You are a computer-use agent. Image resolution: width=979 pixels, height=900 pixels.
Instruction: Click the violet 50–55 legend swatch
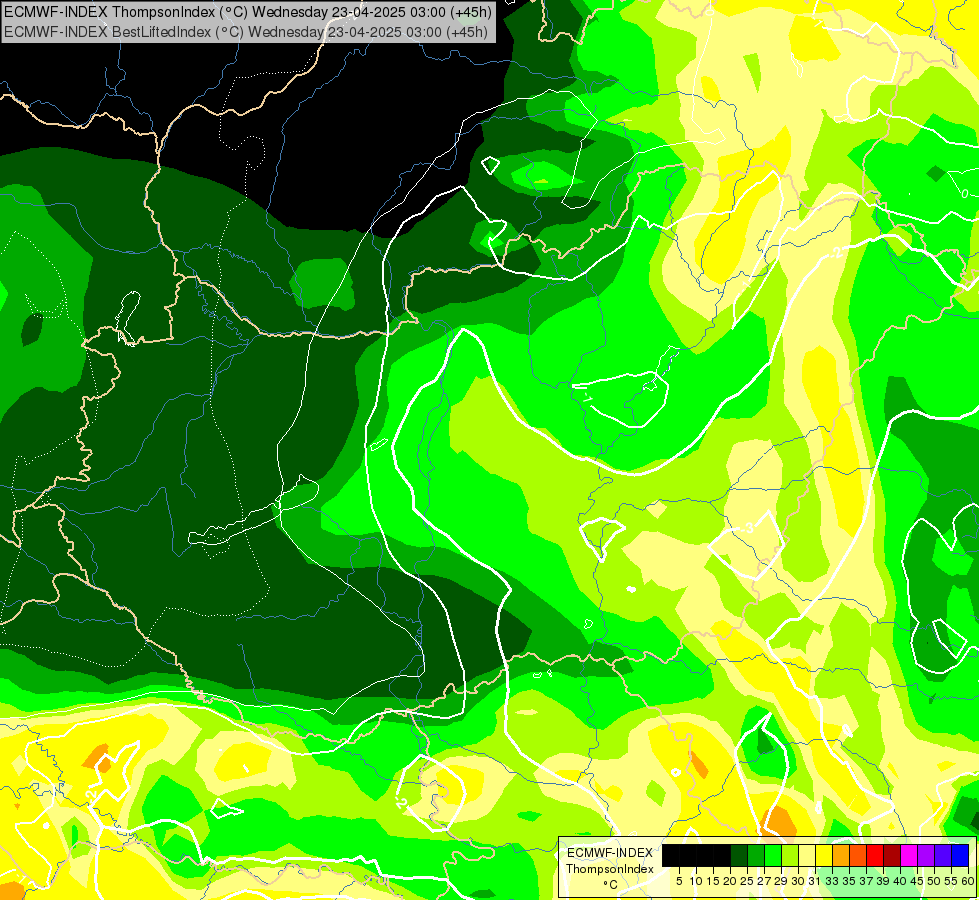(944, 855)
